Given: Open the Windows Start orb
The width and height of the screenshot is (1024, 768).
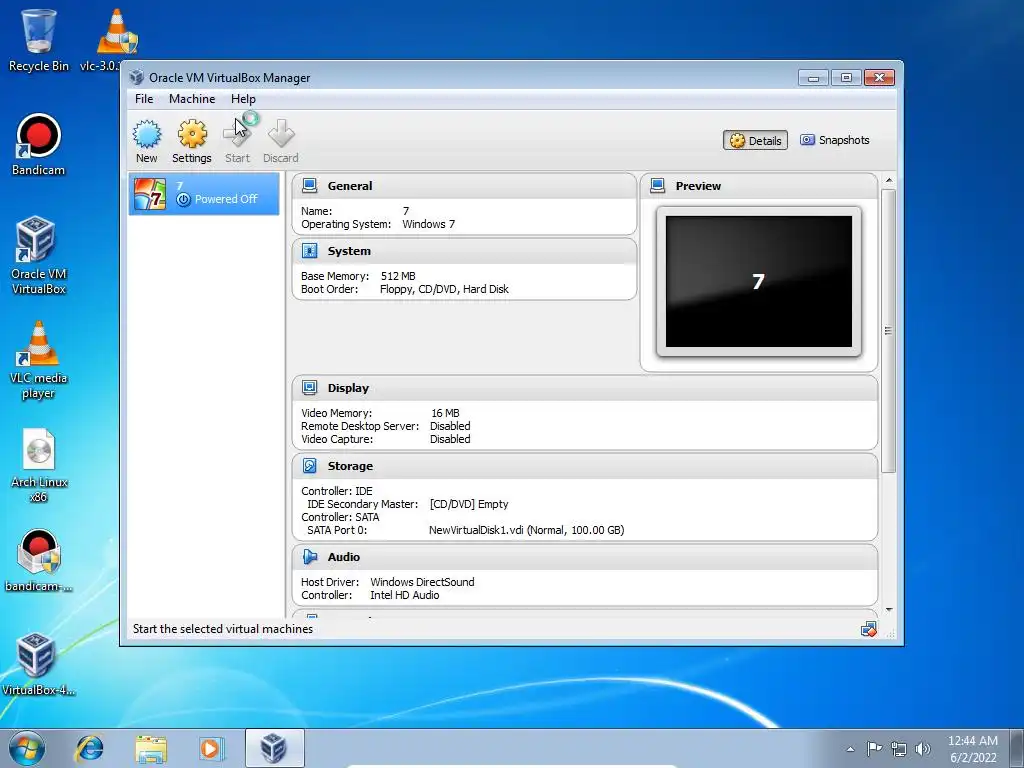Looking at the screenshot, I should point(27,748).
